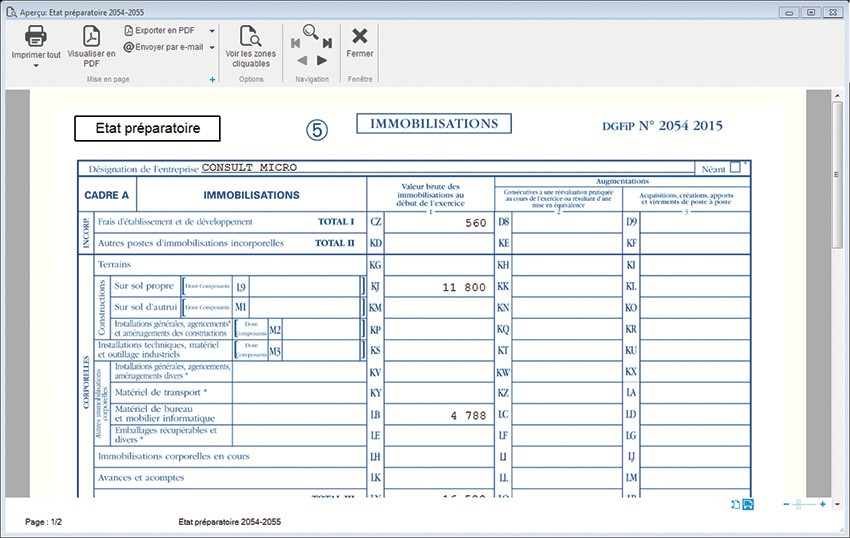Click the zoom slider handle
The height and width of the screenshot is (538, 850).
(797, 505)
